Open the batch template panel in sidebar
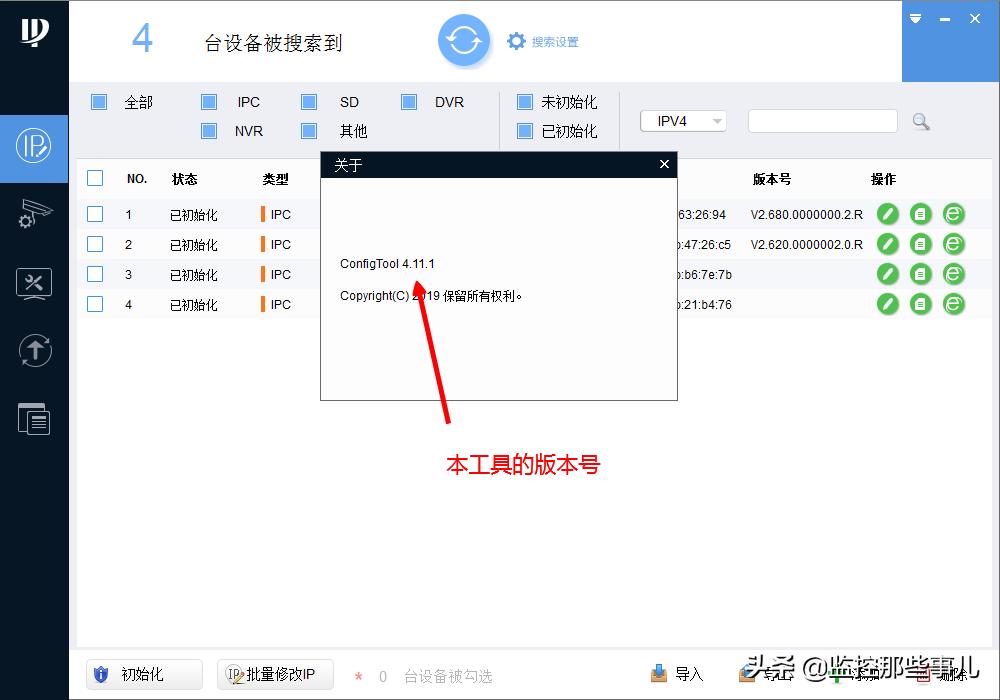This screenshot has width=1000, height=700. click(34, 419)
